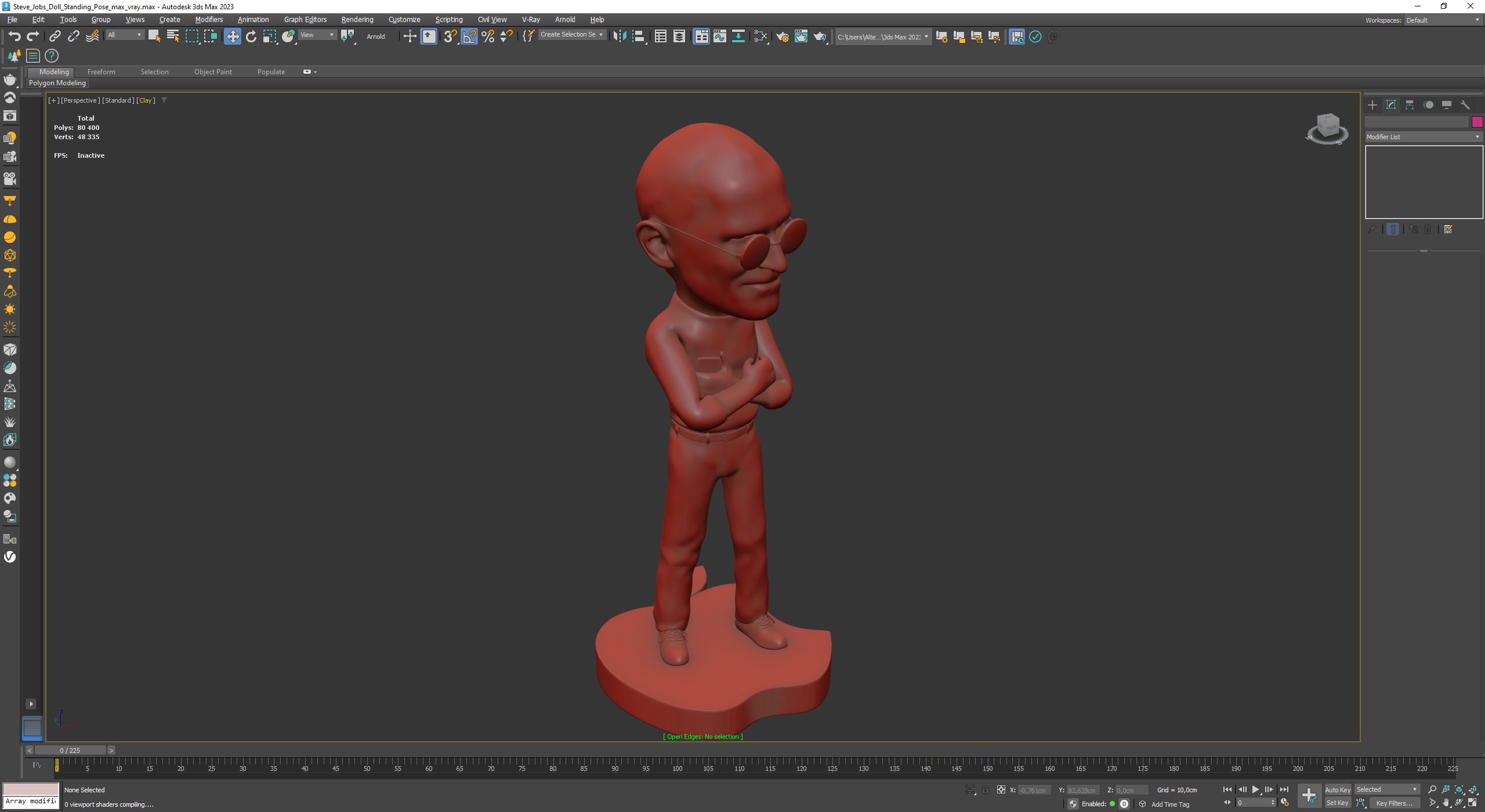Click the pink object color swatch
Screen dimensions: 1485x812
click(x=1477, y=121)
